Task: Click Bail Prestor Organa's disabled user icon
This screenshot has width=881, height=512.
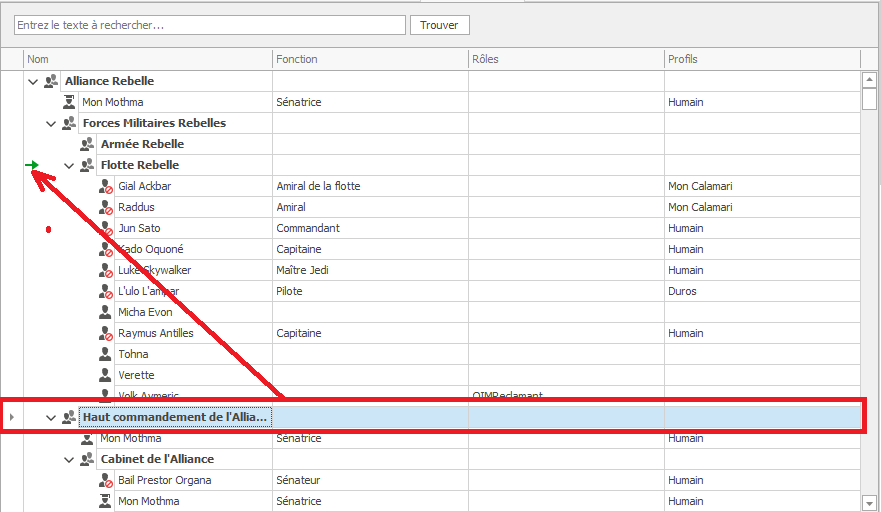Action: (x=106, y=480)
